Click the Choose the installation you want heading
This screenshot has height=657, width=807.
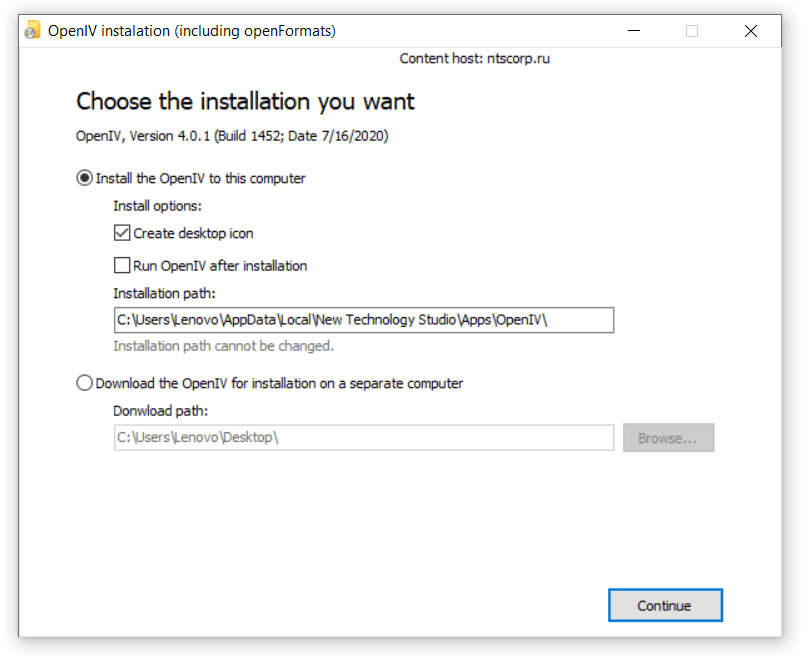[245, 101]
